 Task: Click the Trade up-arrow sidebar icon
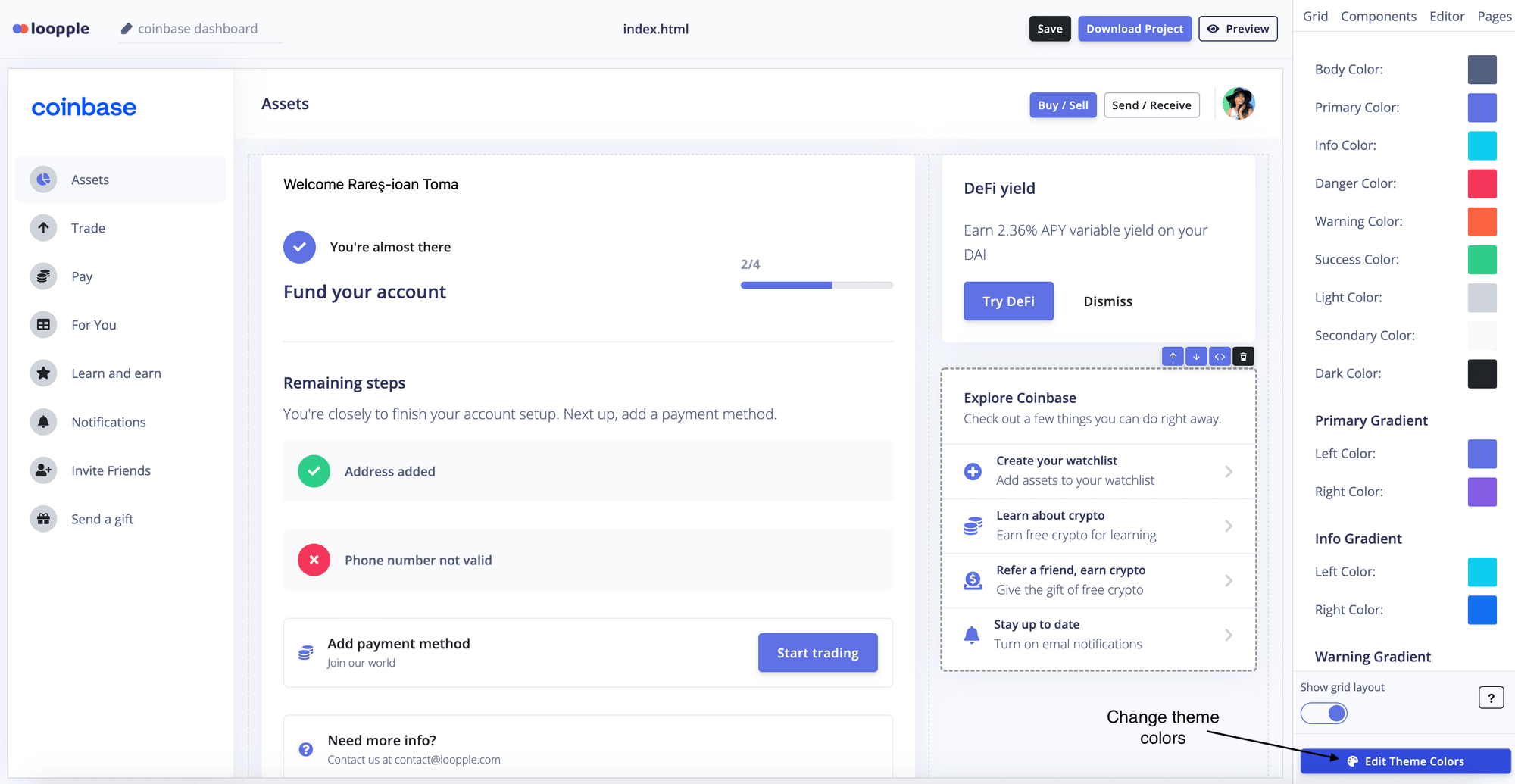click(x=44, y=228)
